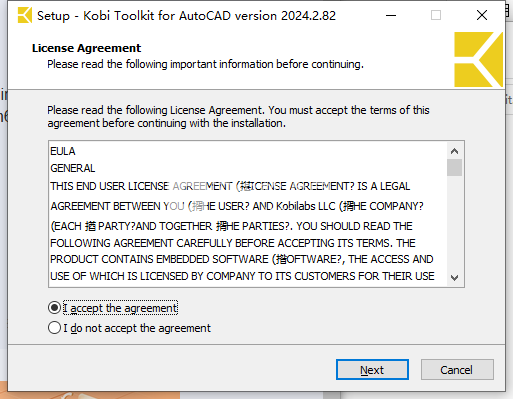Click the "GENERAL" line in license text
This screenshot has height=399, width=513.
pos(73,168)
